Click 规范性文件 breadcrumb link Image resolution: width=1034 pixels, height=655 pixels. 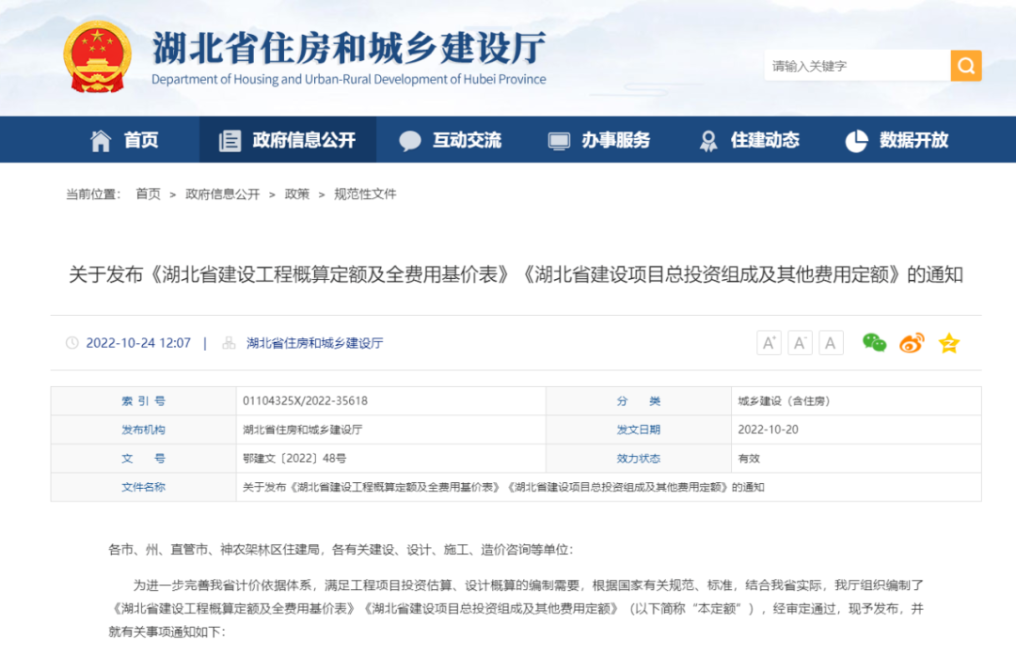pos(365,194)
